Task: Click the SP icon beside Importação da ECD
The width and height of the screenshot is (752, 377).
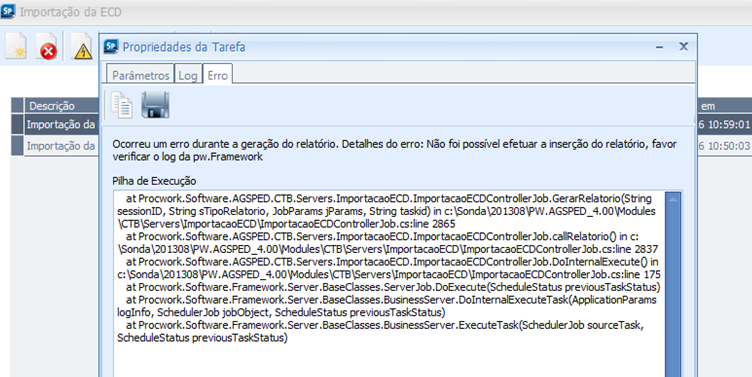Action: click(8, 12)
